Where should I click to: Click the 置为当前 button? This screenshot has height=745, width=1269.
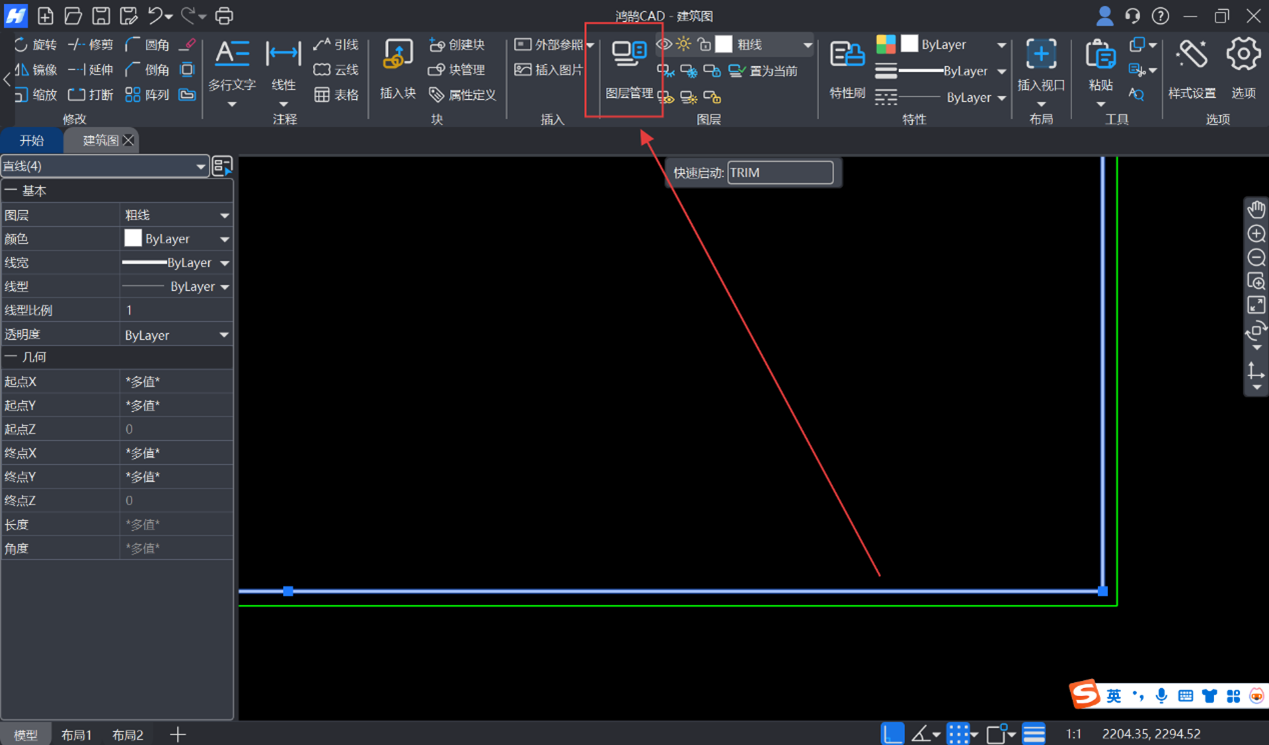(763, 71)
